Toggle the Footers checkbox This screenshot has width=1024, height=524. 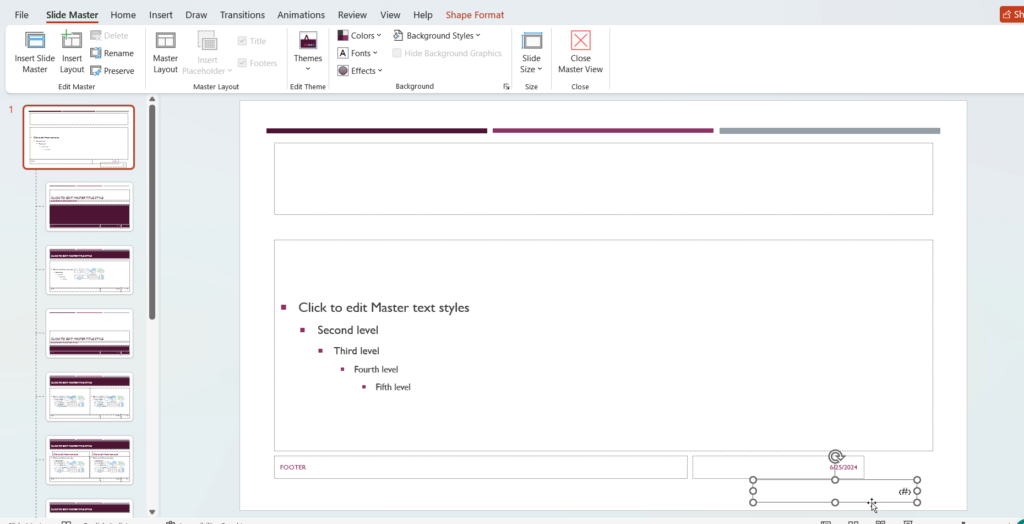pyautogui.click(x=243, y=63)
